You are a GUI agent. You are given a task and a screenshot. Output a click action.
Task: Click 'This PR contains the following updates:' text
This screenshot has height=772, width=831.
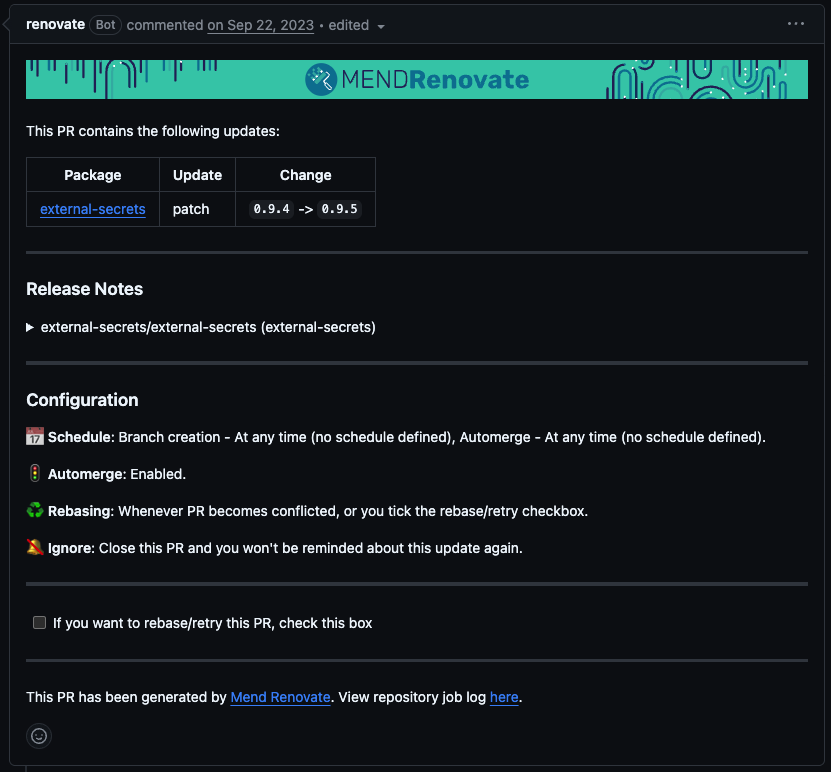coord(153,131)
